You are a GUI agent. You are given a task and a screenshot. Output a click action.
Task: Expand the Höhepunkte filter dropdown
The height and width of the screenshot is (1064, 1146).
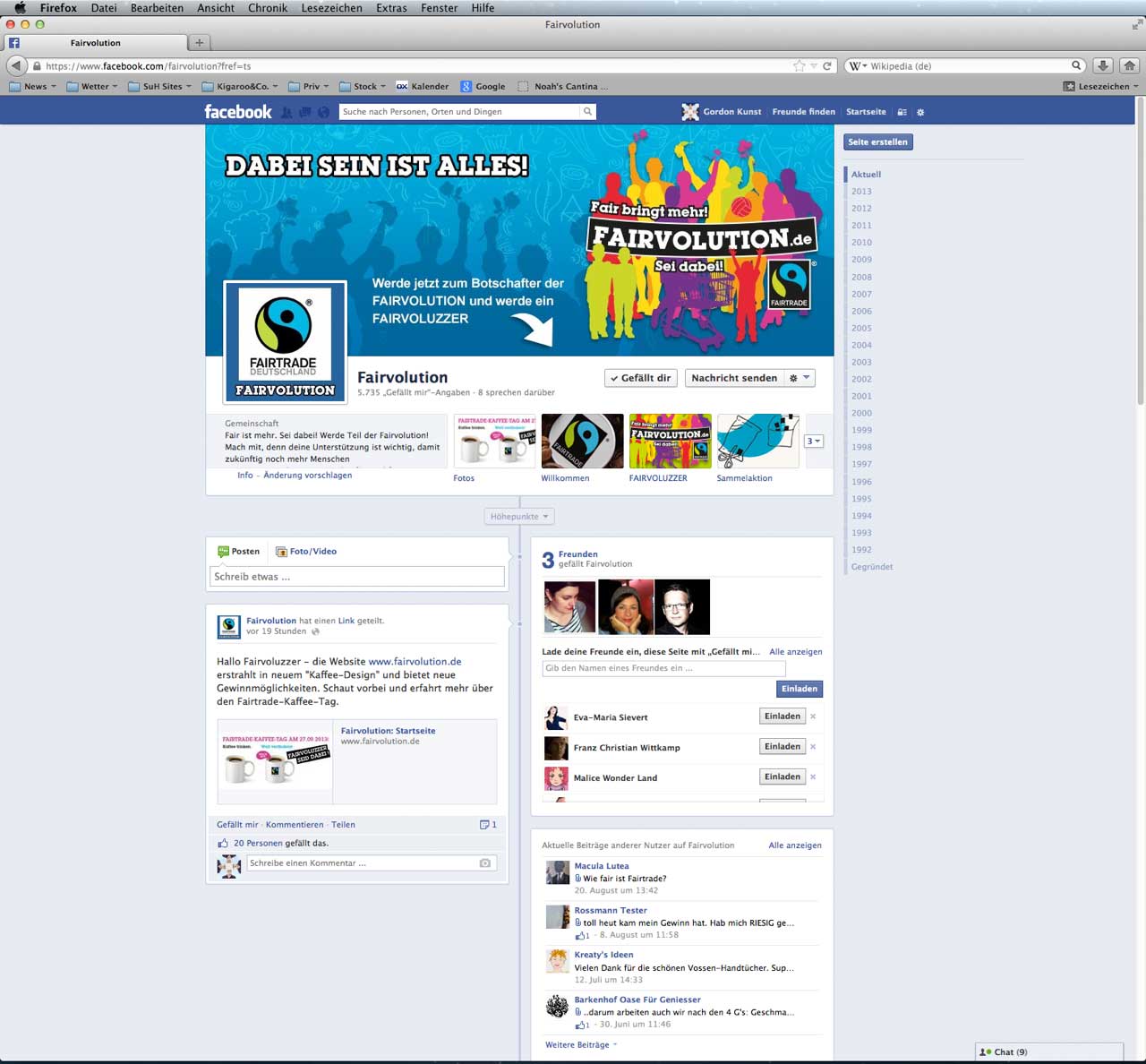click(519, 517)
